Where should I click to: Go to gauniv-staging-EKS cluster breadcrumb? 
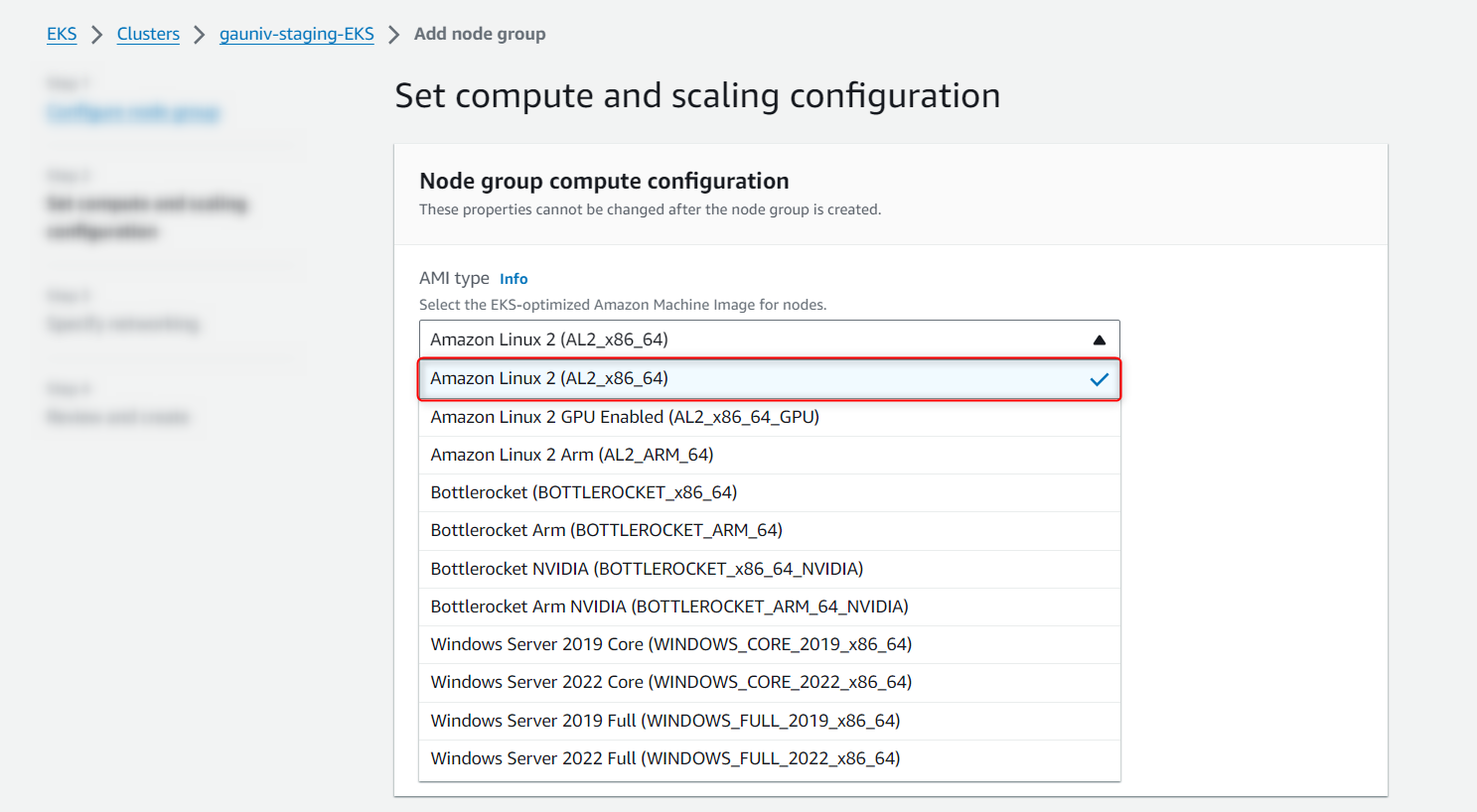[296, 34]
